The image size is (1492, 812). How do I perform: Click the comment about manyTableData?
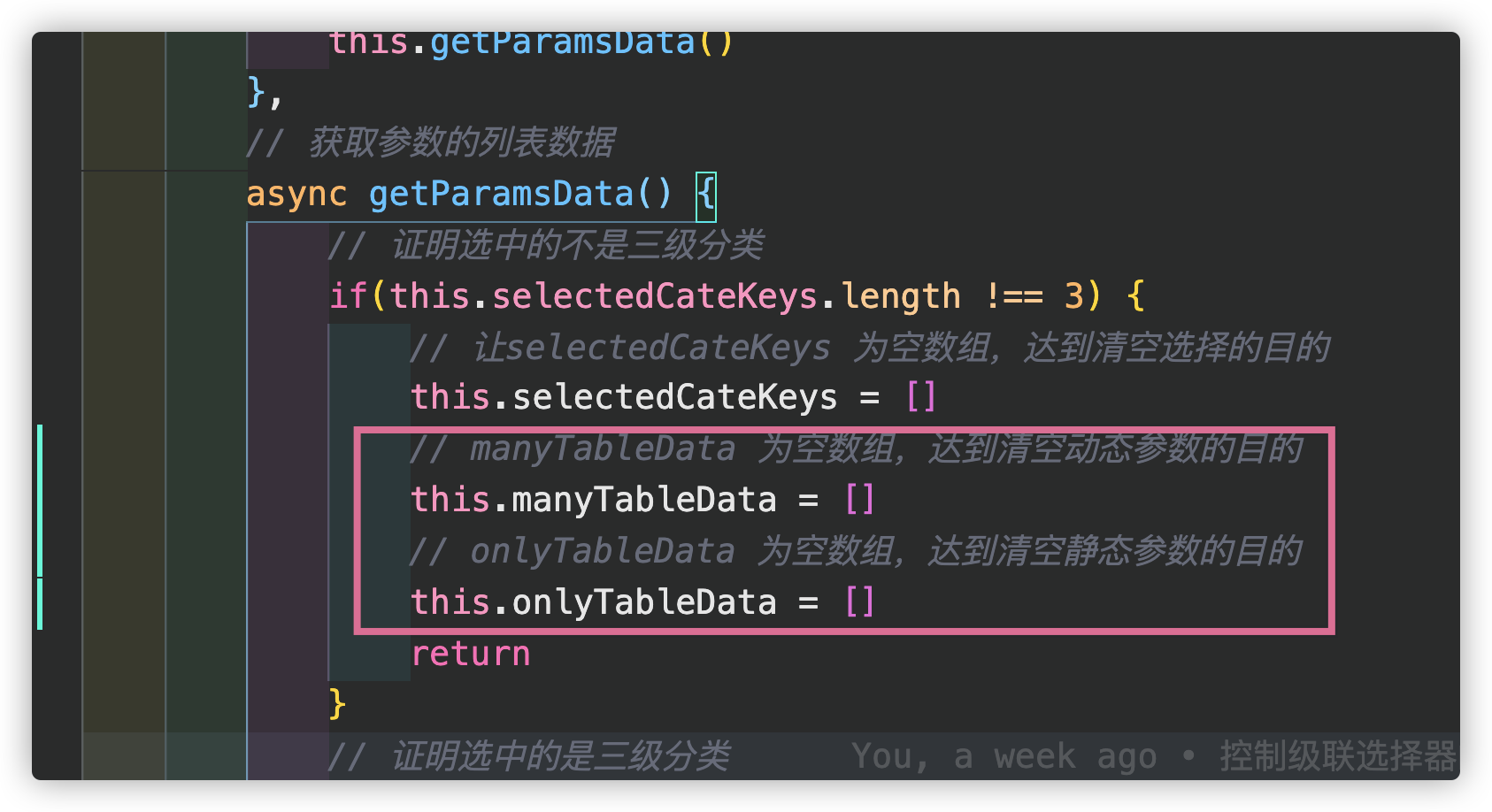[x=854, y=448]
